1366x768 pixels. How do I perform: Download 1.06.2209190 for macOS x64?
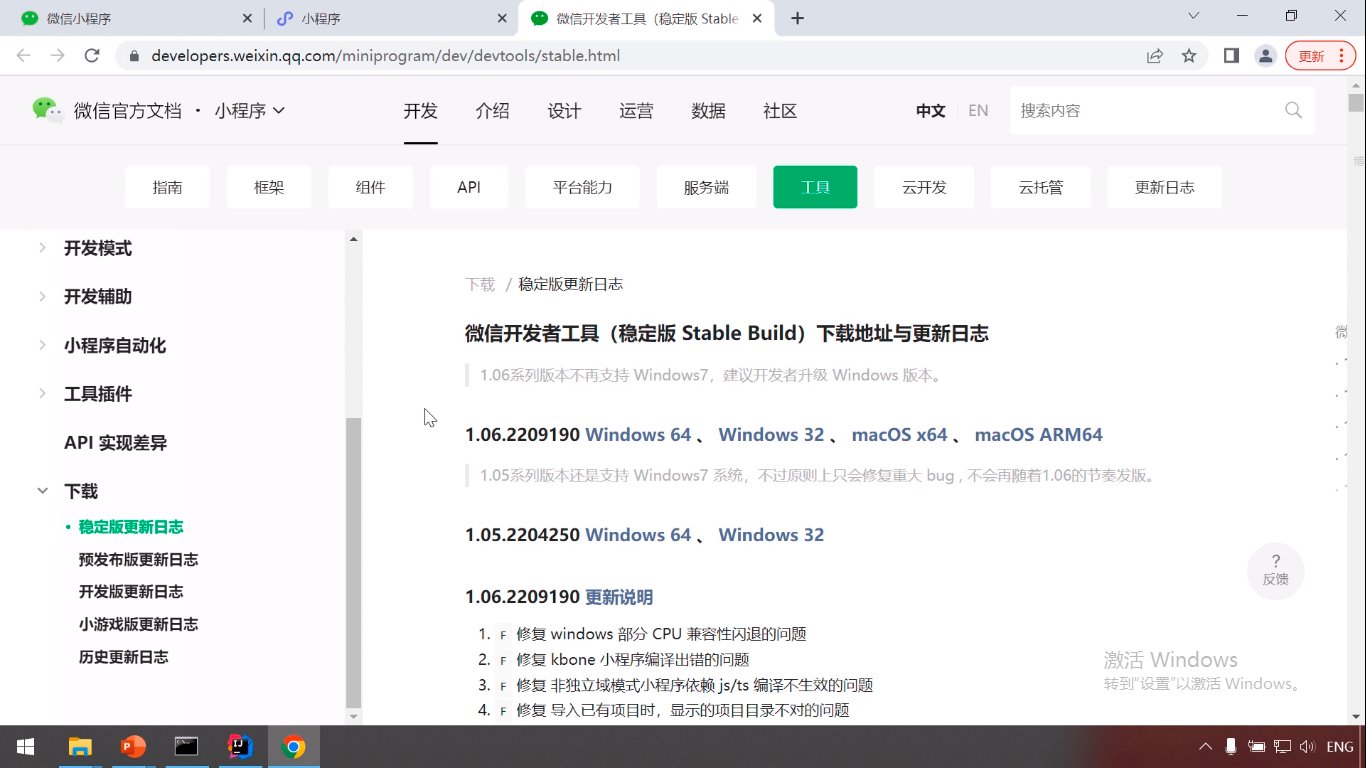(900, 435)
